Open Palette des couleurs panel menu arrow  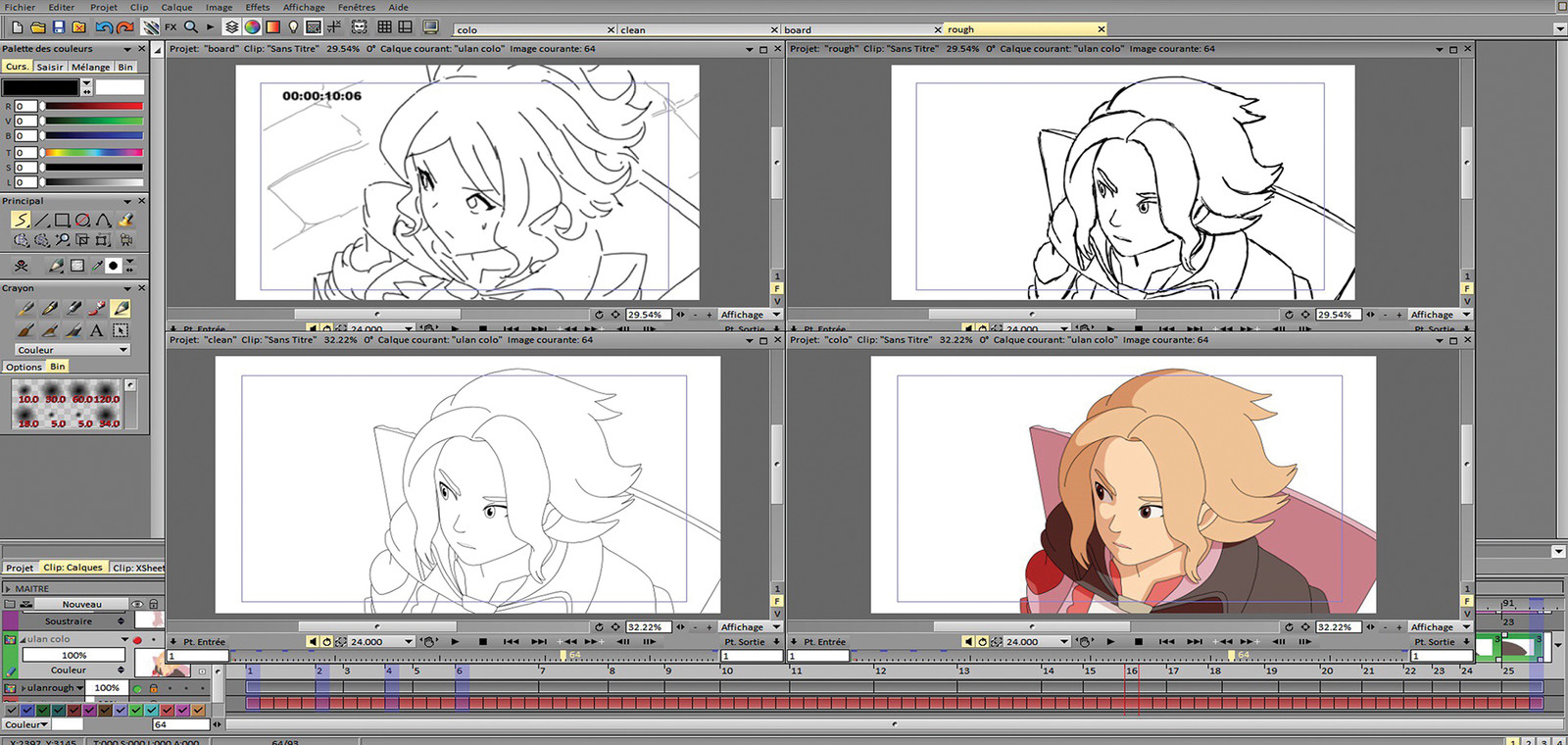click(126, 49)
